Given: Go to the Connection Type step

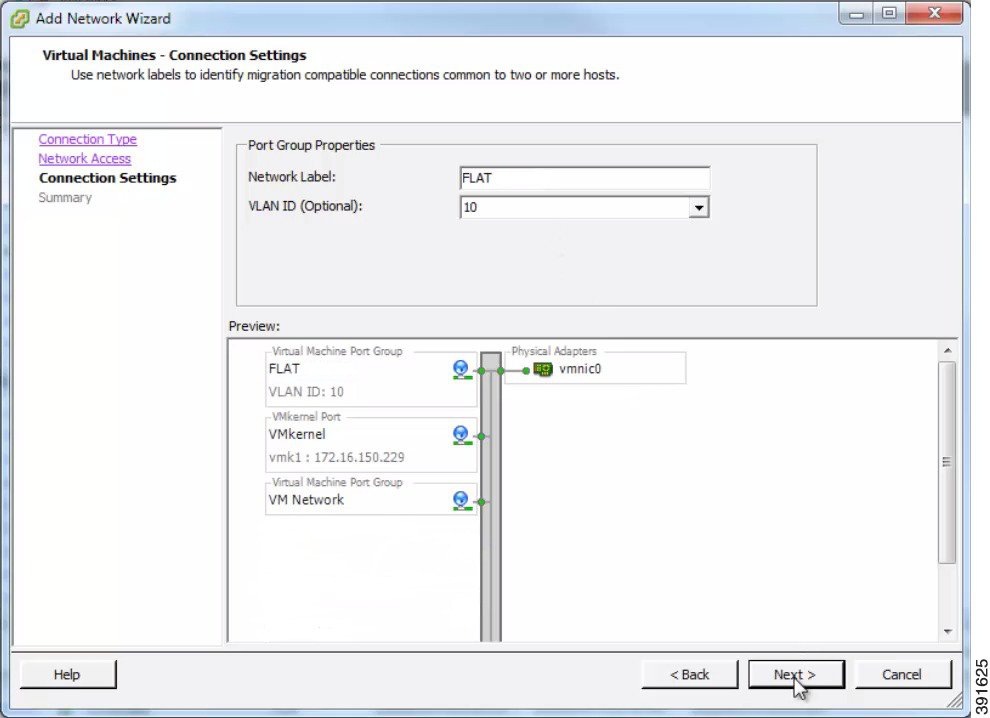Looking at the screenshot, I should (x=87, y=139).
